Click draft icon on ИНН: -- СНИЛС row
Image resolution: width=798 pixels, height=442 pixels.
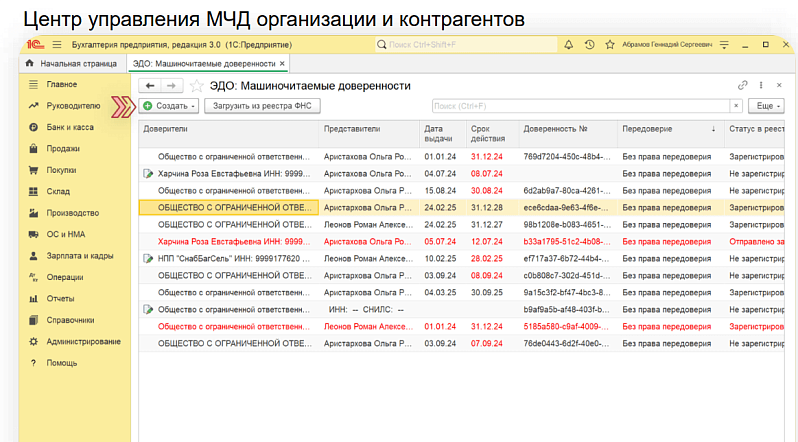click(x=148, y=310)
